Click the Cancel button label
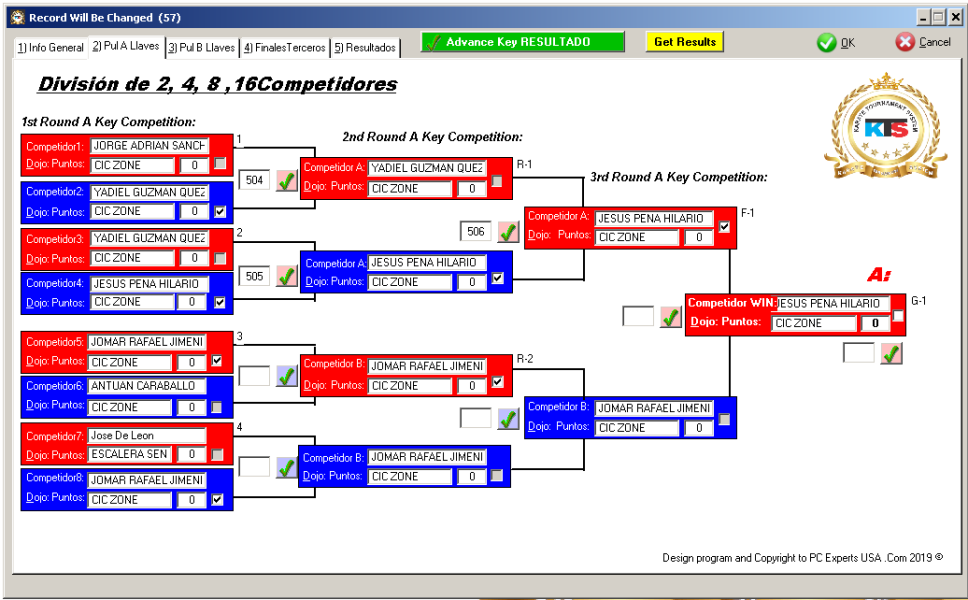This screenshot has width=968, height=600. point(935,42)
